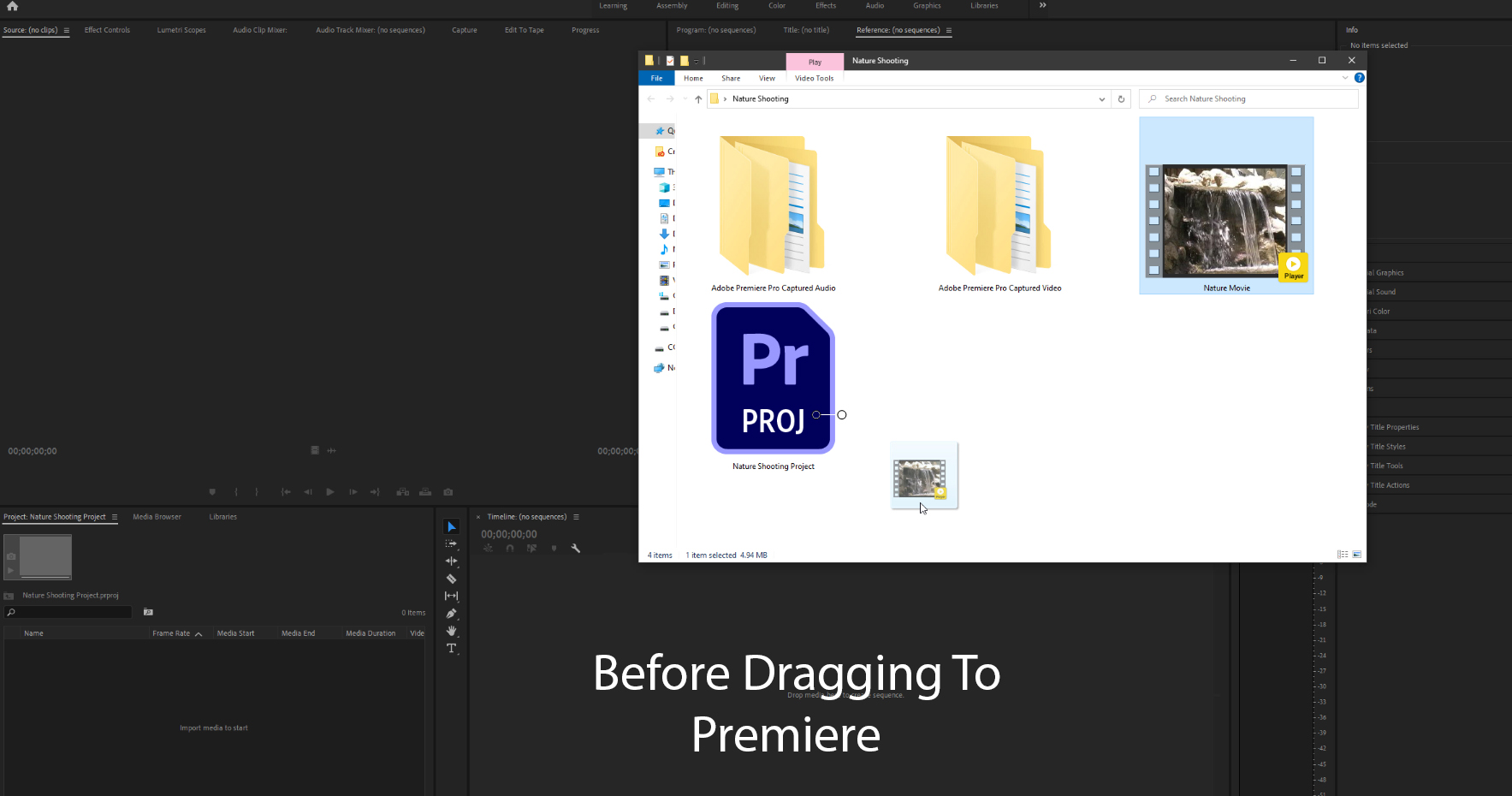Open the ribbon display options chevron
Screen dimensions: 1512x796
point(1345,77)
